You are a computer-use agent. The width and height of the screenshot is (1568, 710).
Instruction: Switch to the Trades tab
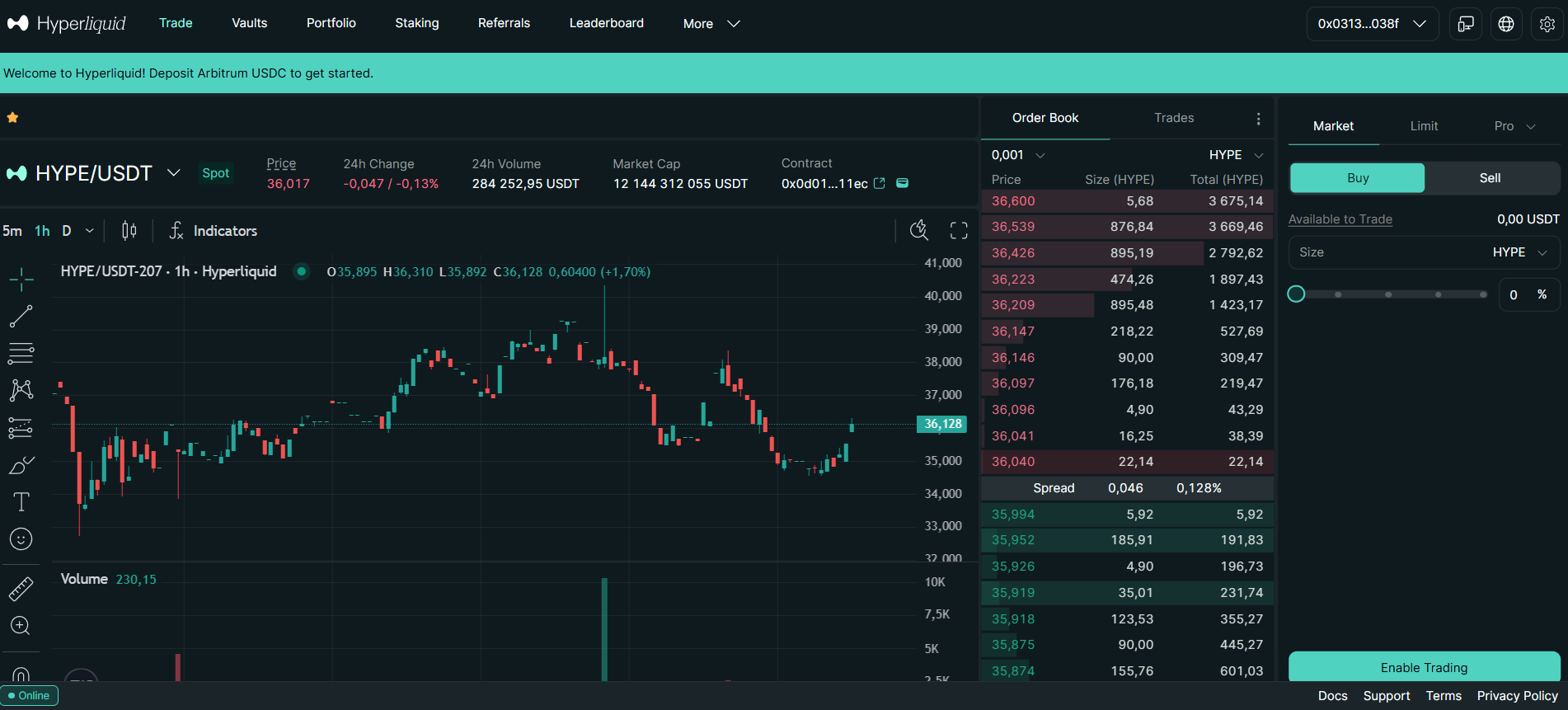pos(1173,118)
